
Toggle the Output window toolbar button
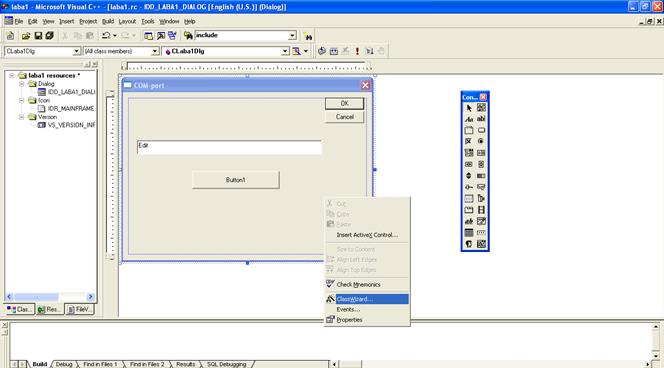160,36
